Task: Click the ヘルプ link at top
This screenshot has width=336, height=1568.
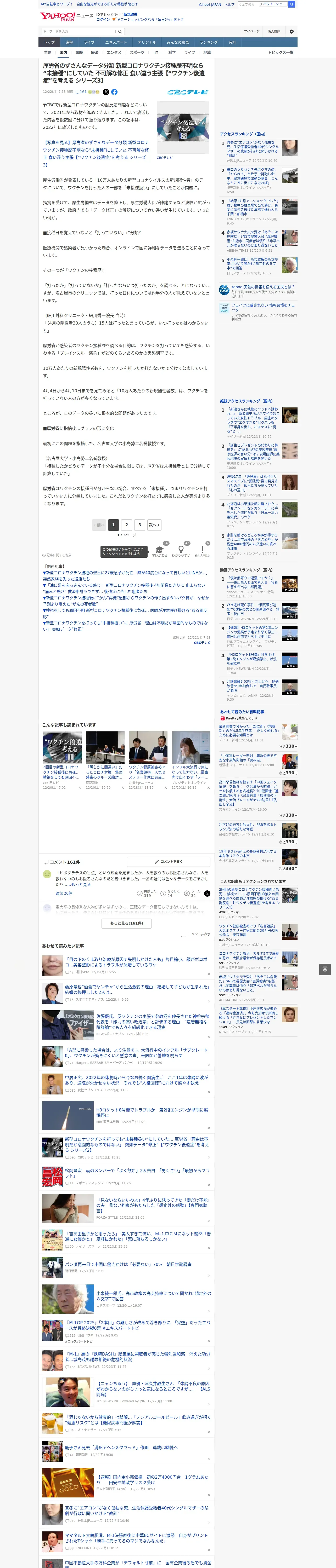Action: click(229, 4)
